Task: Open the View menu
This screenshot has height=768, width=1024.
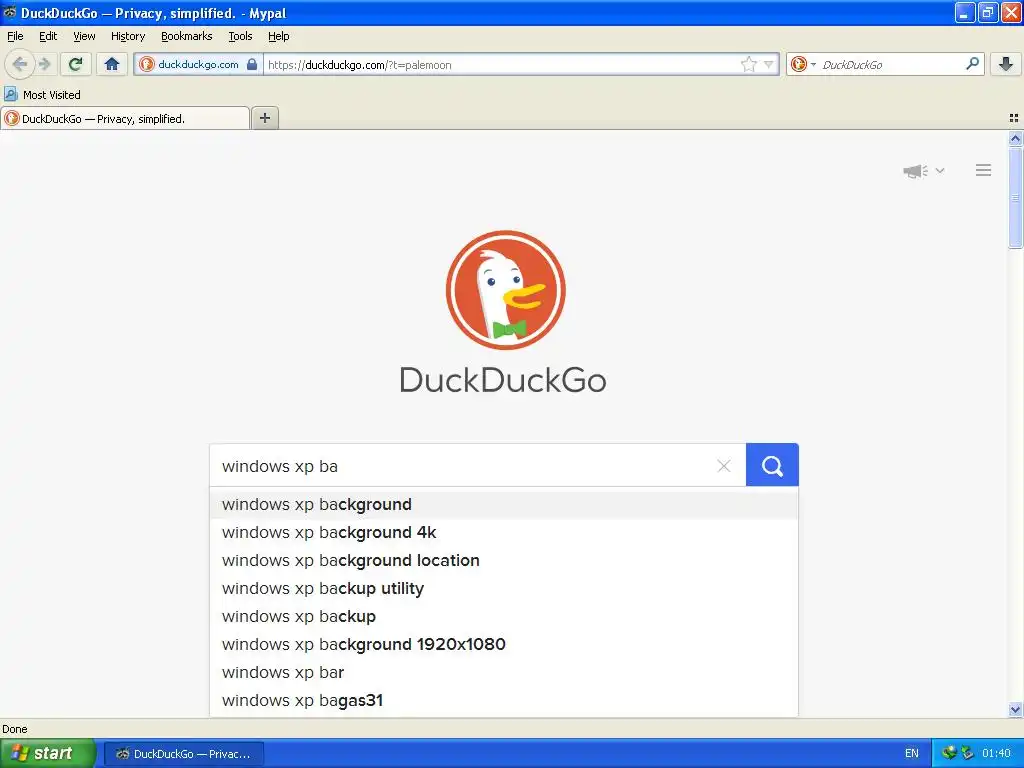Action: coord(84,36)
